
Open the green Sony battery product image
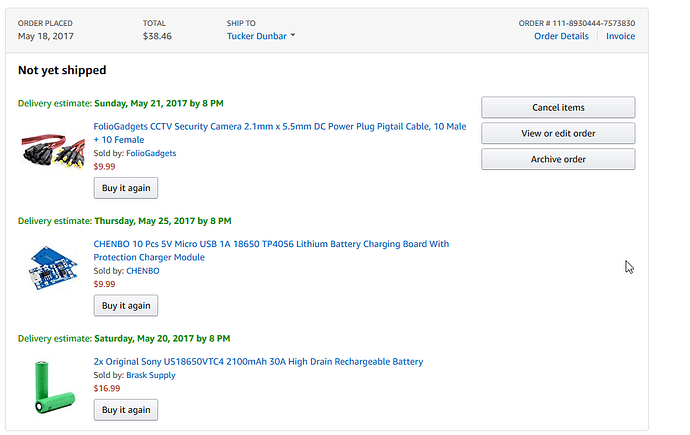54,387
